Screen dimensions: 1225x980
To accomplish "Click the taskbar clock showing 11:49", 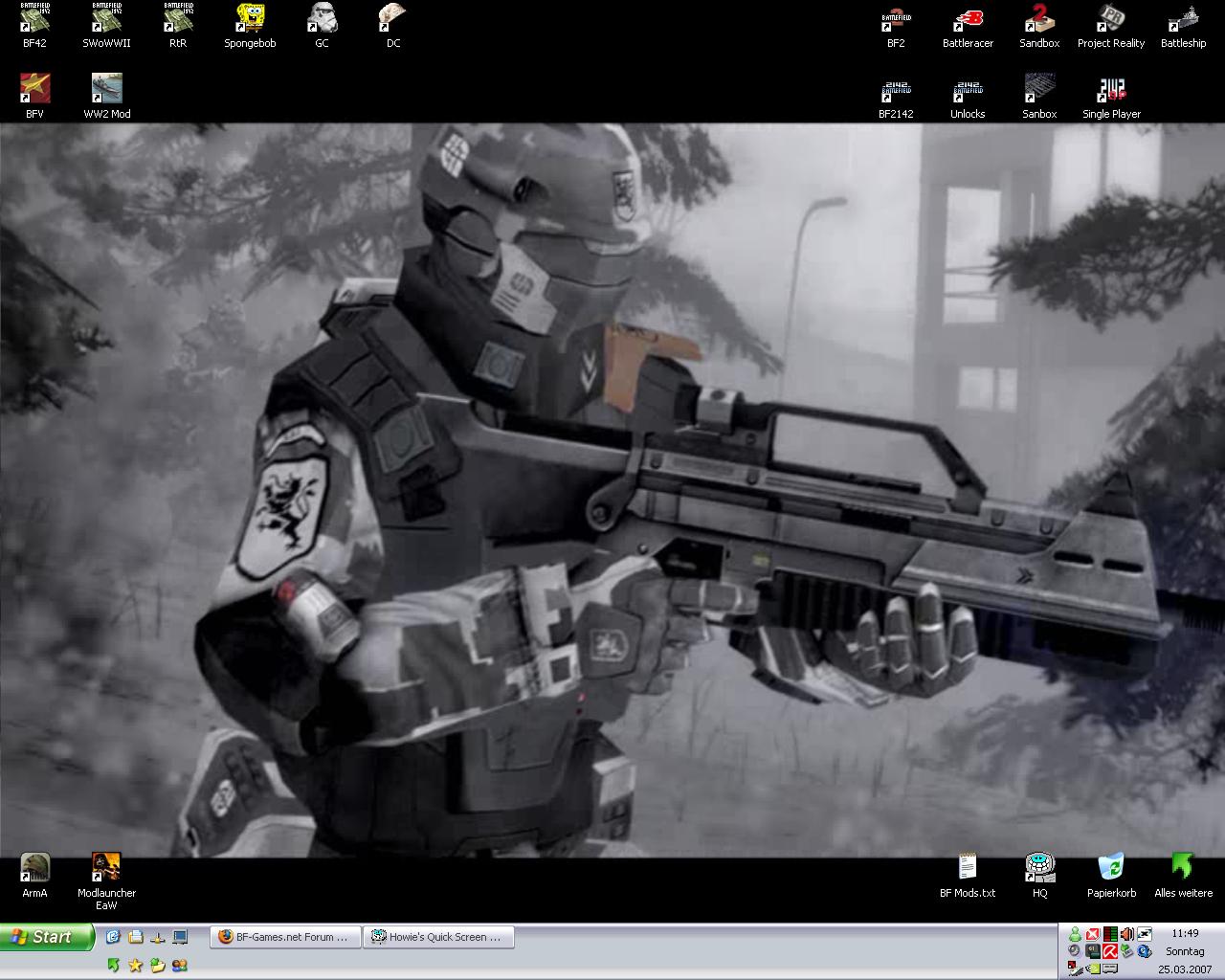I will (x=1185, y=933).
